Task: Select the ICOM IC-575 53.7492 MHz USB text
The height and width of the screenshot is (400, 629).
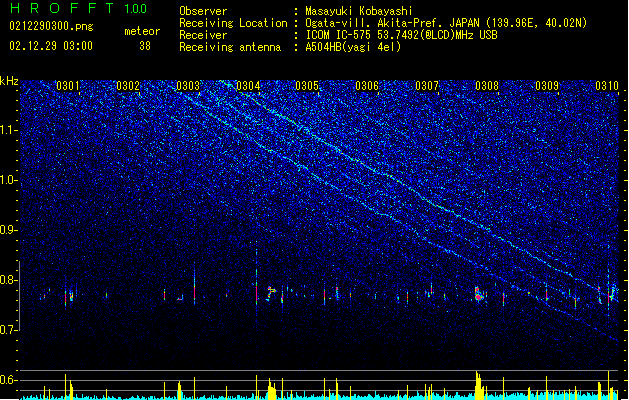Action: click(x=402, y=35)
